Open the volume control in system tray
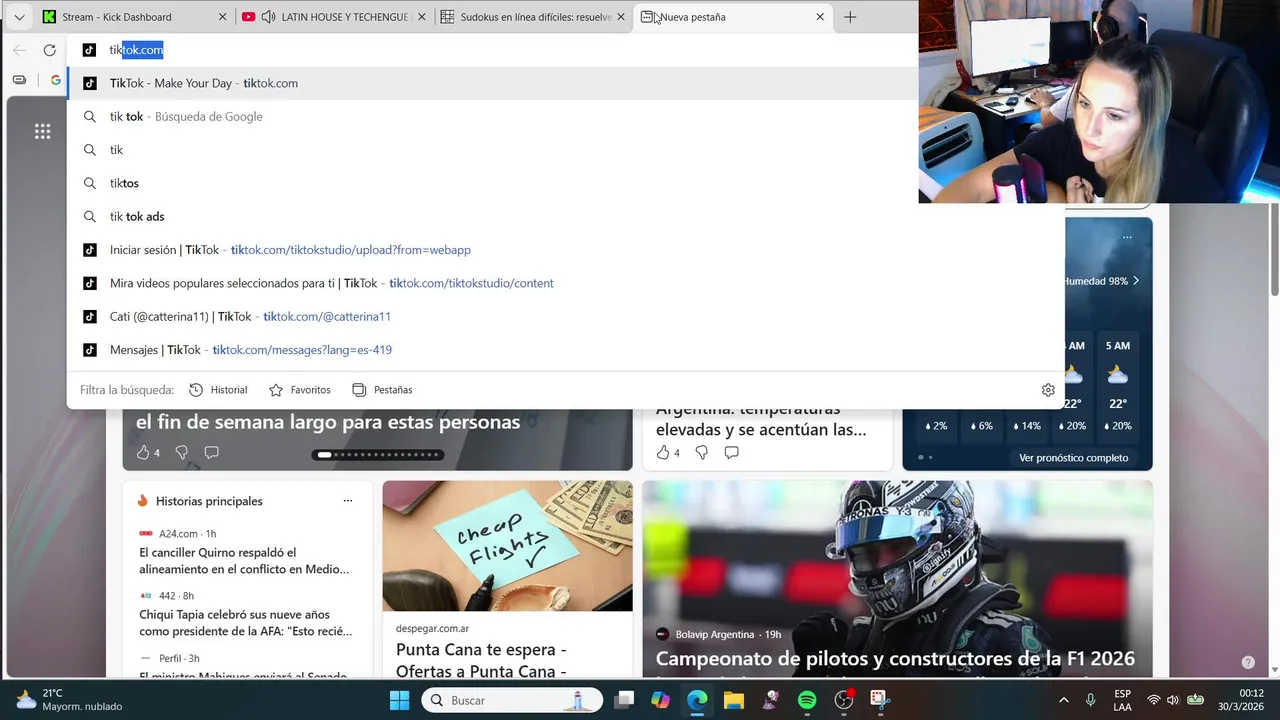Image resolution: width=1280 pixels, height=720 pixels. click(1173, 700)
